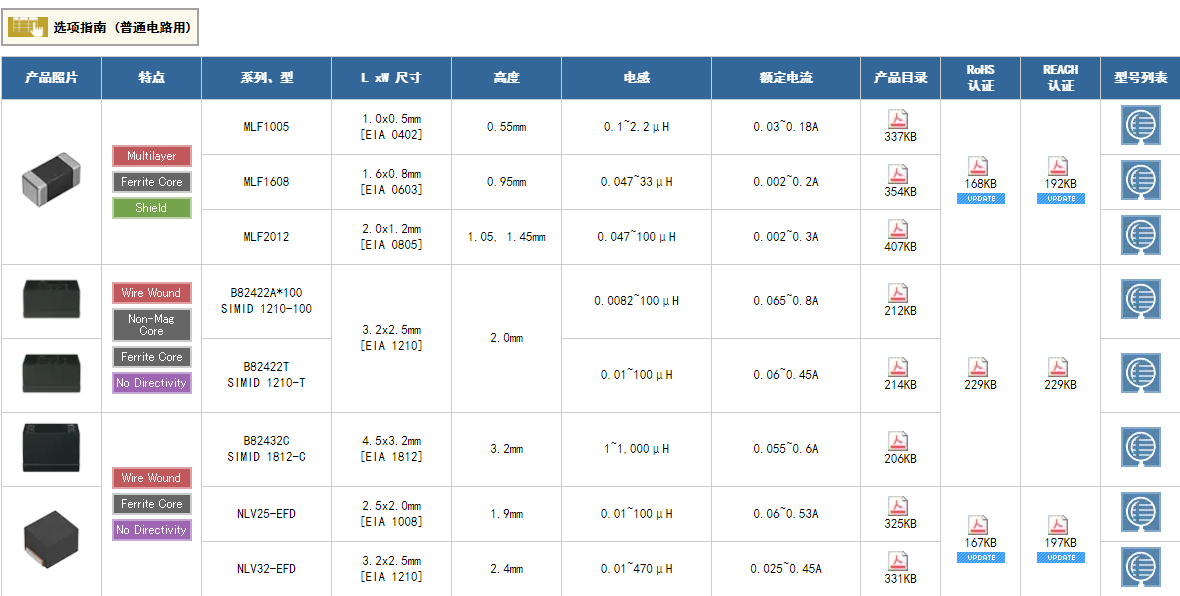Download the 192KB REACH certificate PDF
1180x596 pixels.
pyautogui.click(x=1060, y=167)
